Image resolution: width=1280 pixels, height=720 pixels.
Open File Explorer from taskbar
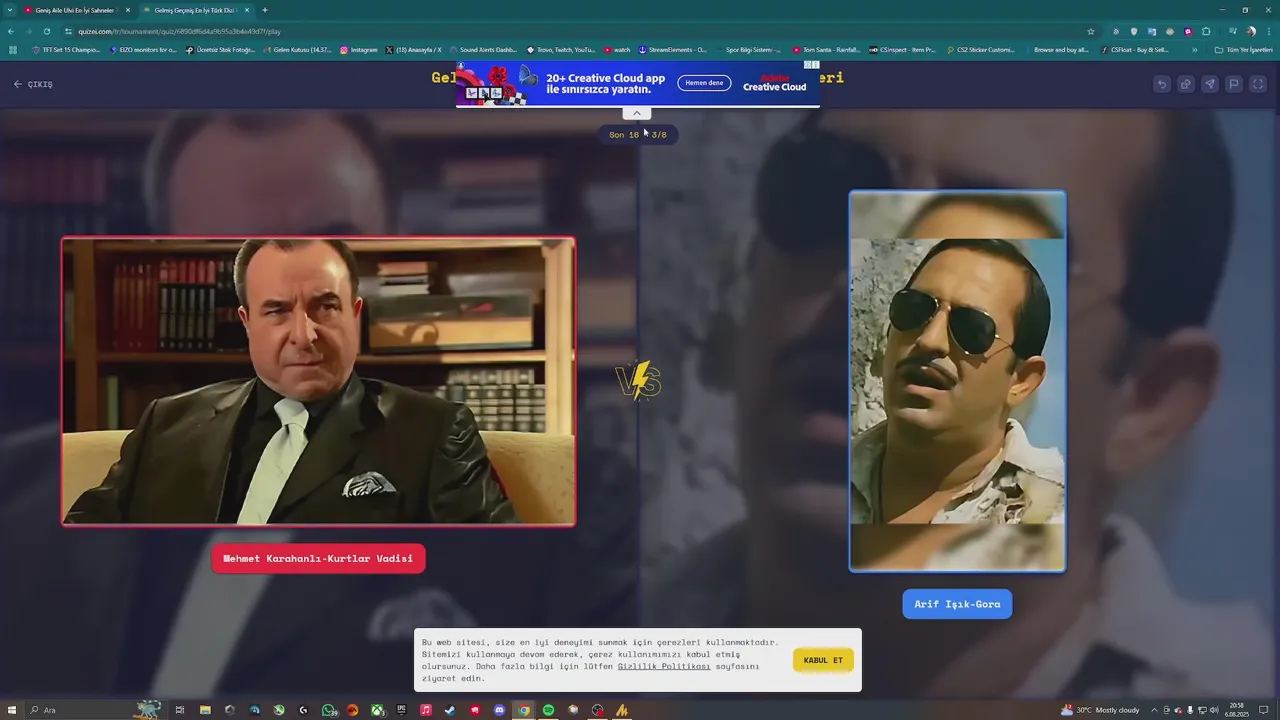coord(205,710)
